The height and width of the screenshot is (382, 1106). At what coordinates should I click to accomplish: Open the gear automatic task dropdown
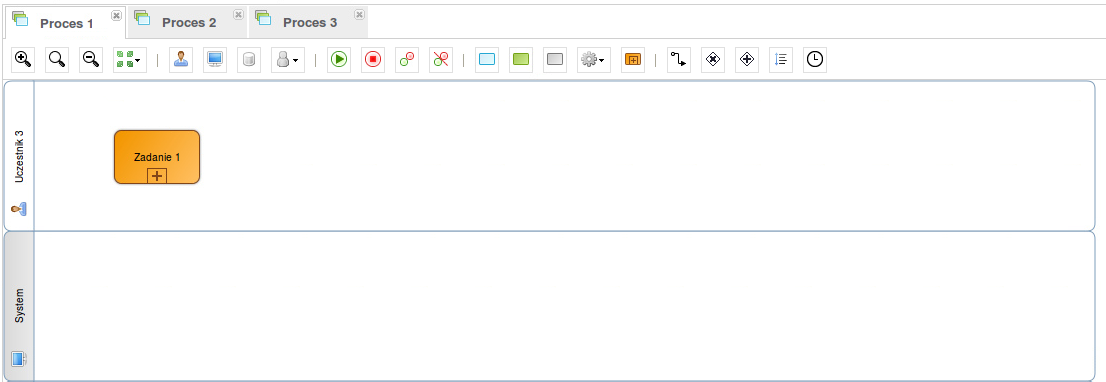(594, 60)
